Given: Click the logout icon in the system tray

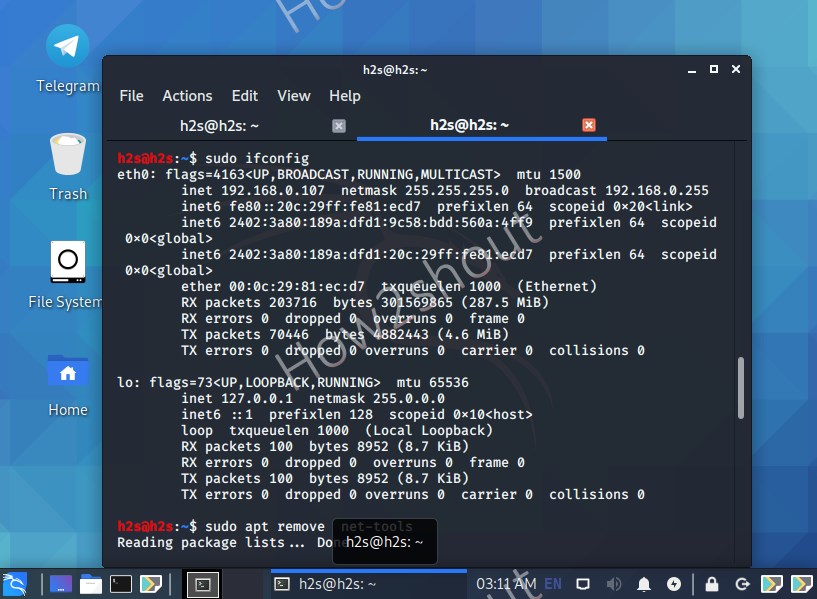Looking at the screenshot, I should [742, 583].
